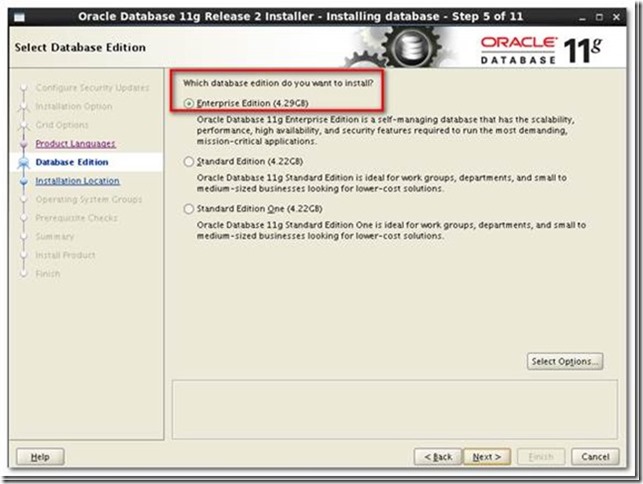The width and height of the screenshot is (643, 484).
Task: Minimize the installer window
Action: (x=582, y=18)
